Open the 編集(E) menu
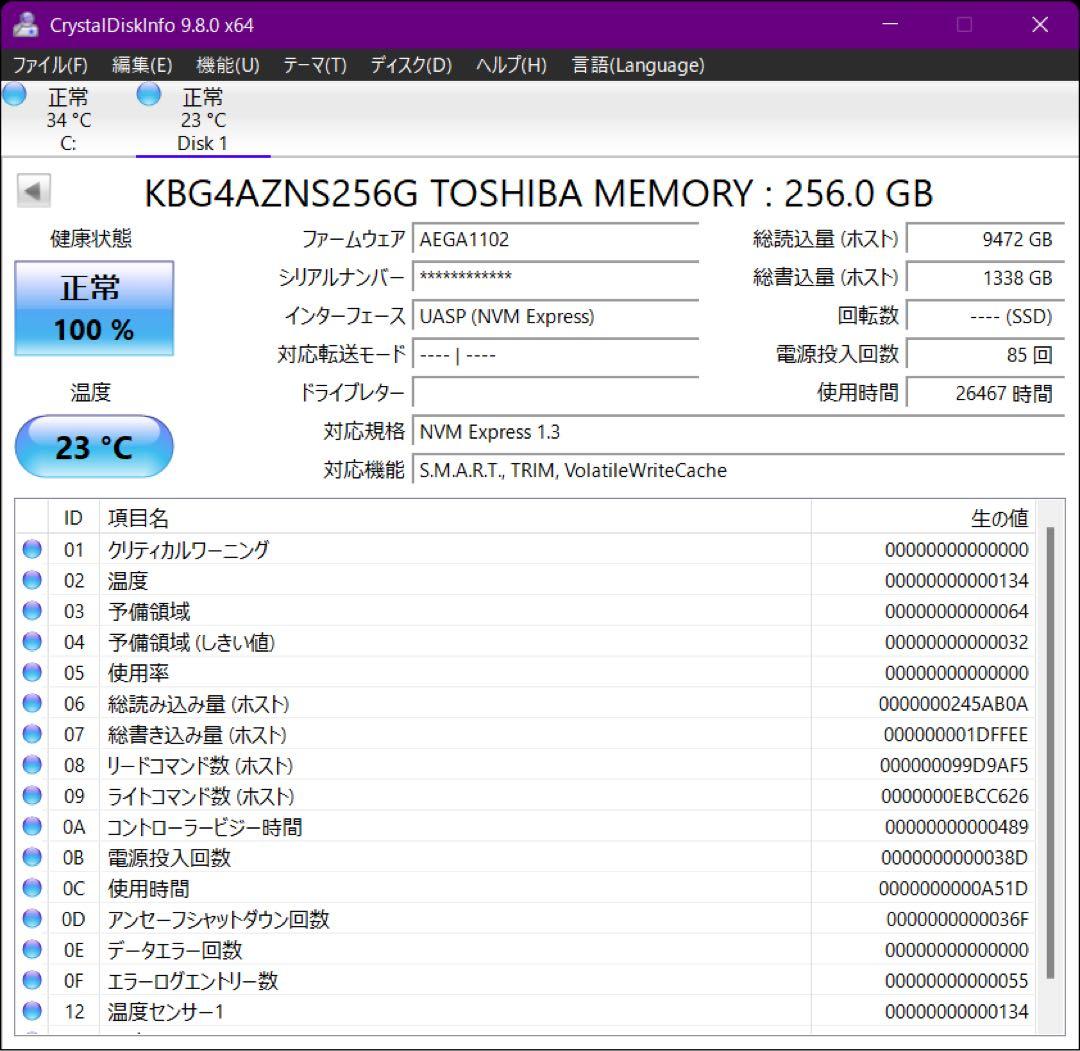Image resolution: width=1080 pixels, height=1051 pixels. point(142,65)
